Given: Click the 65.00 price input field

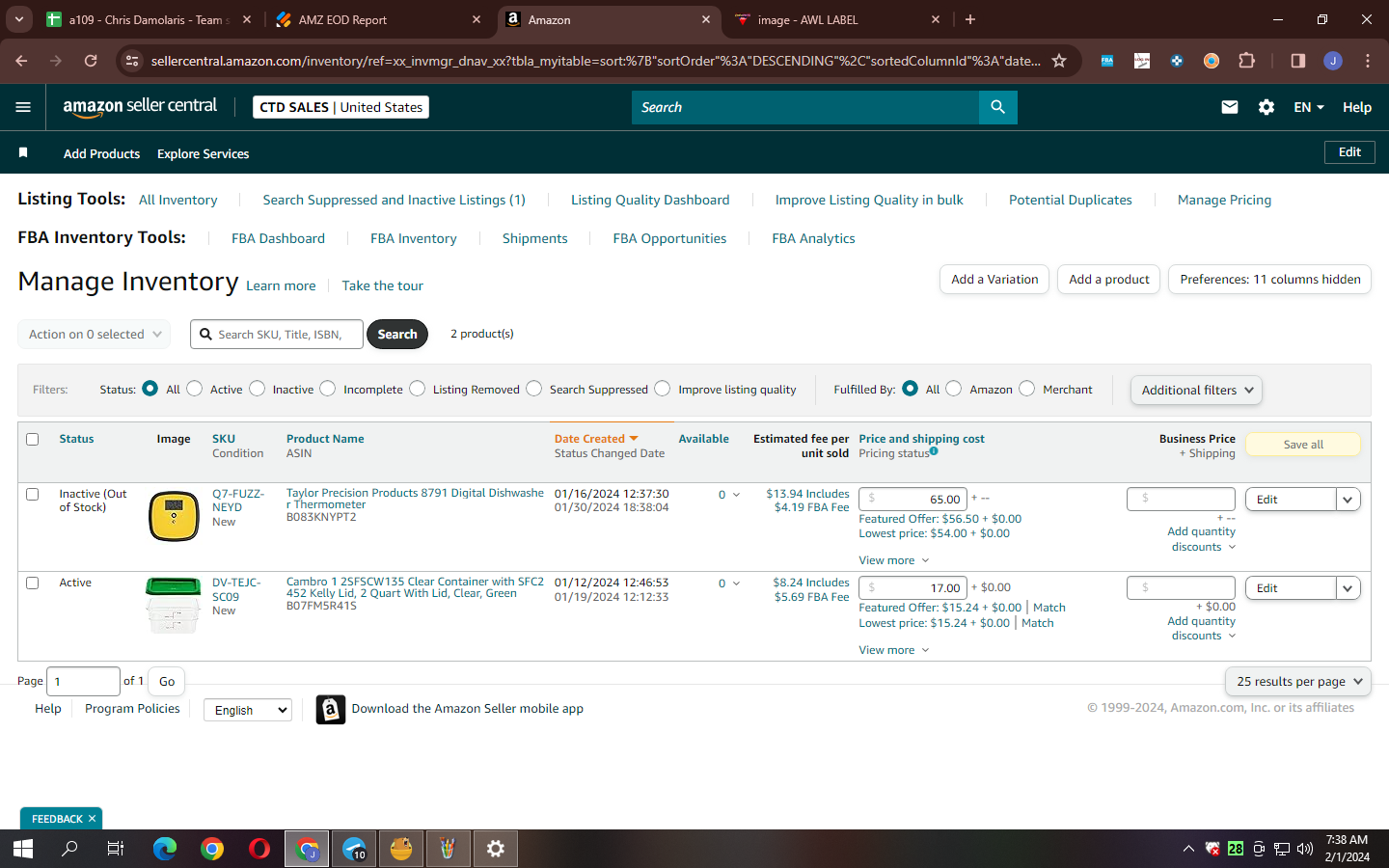Looking at the screenshot, I should [x=912, y=500].
